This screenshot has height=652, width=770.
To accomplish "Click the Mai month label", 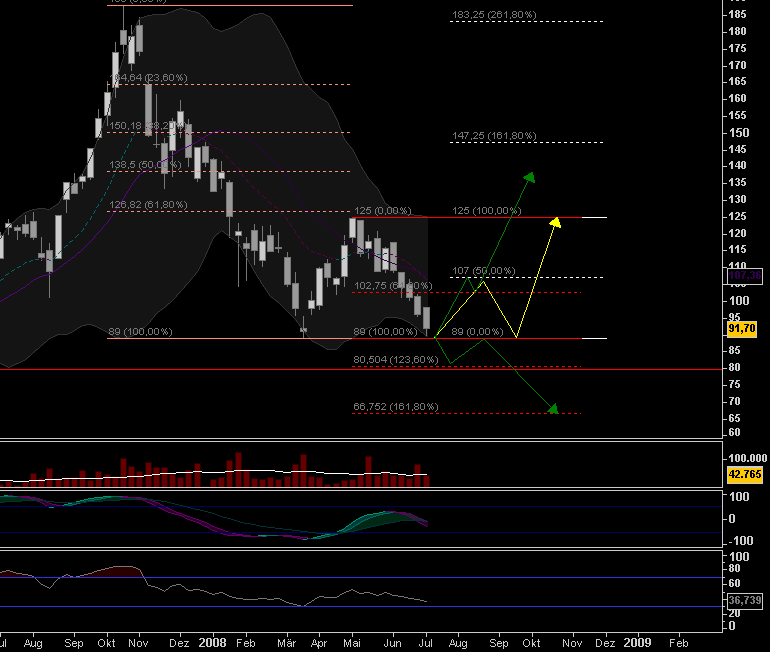I will pos(352,643).
